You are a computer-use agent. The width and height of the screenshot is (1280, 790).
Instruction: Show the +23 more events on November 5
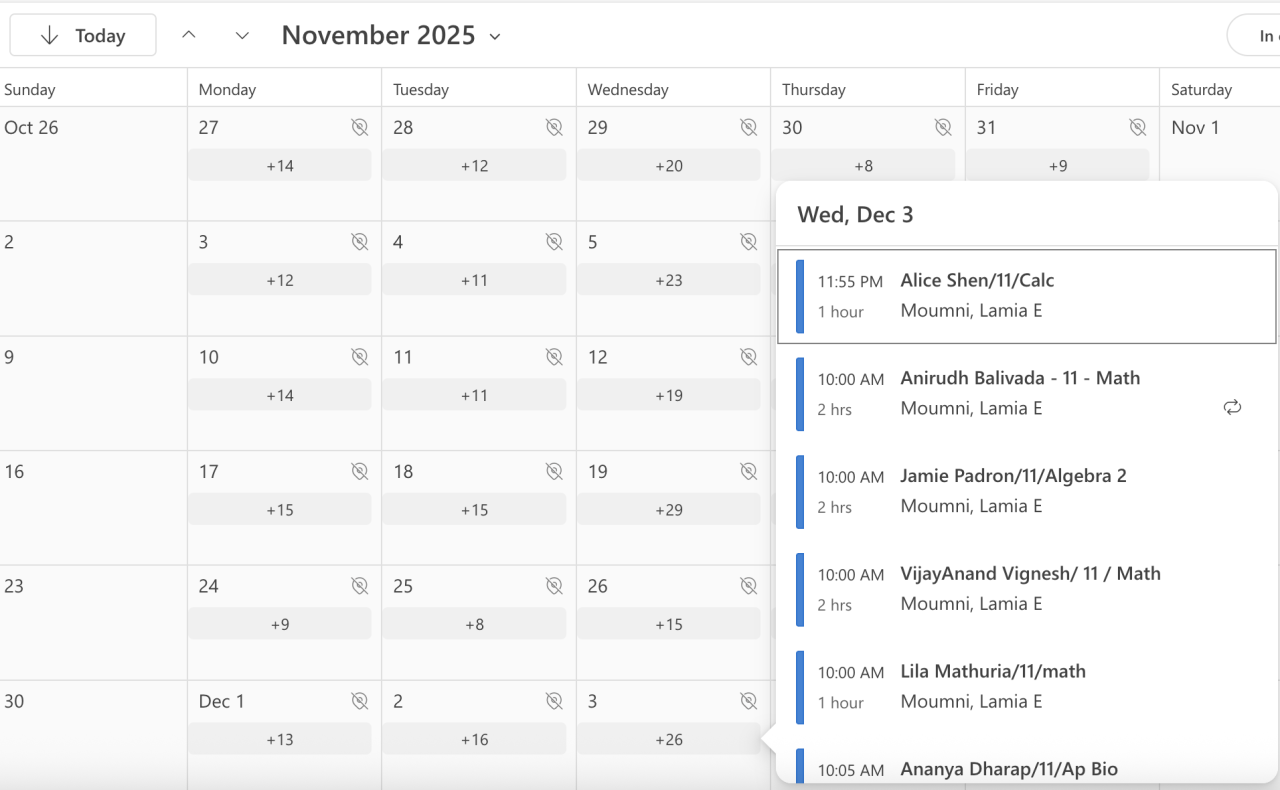(x=669, y=280)
